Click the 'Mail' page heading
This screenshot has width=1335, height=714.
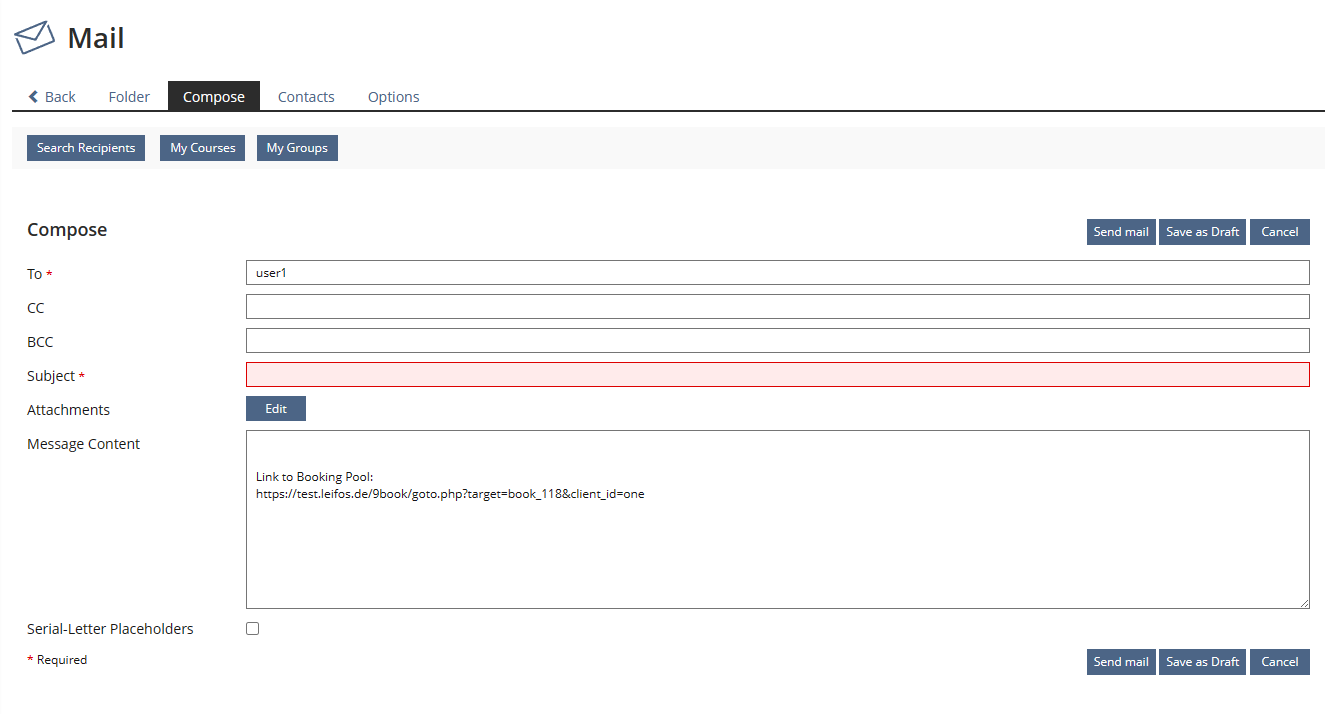[x=96, y=39]
